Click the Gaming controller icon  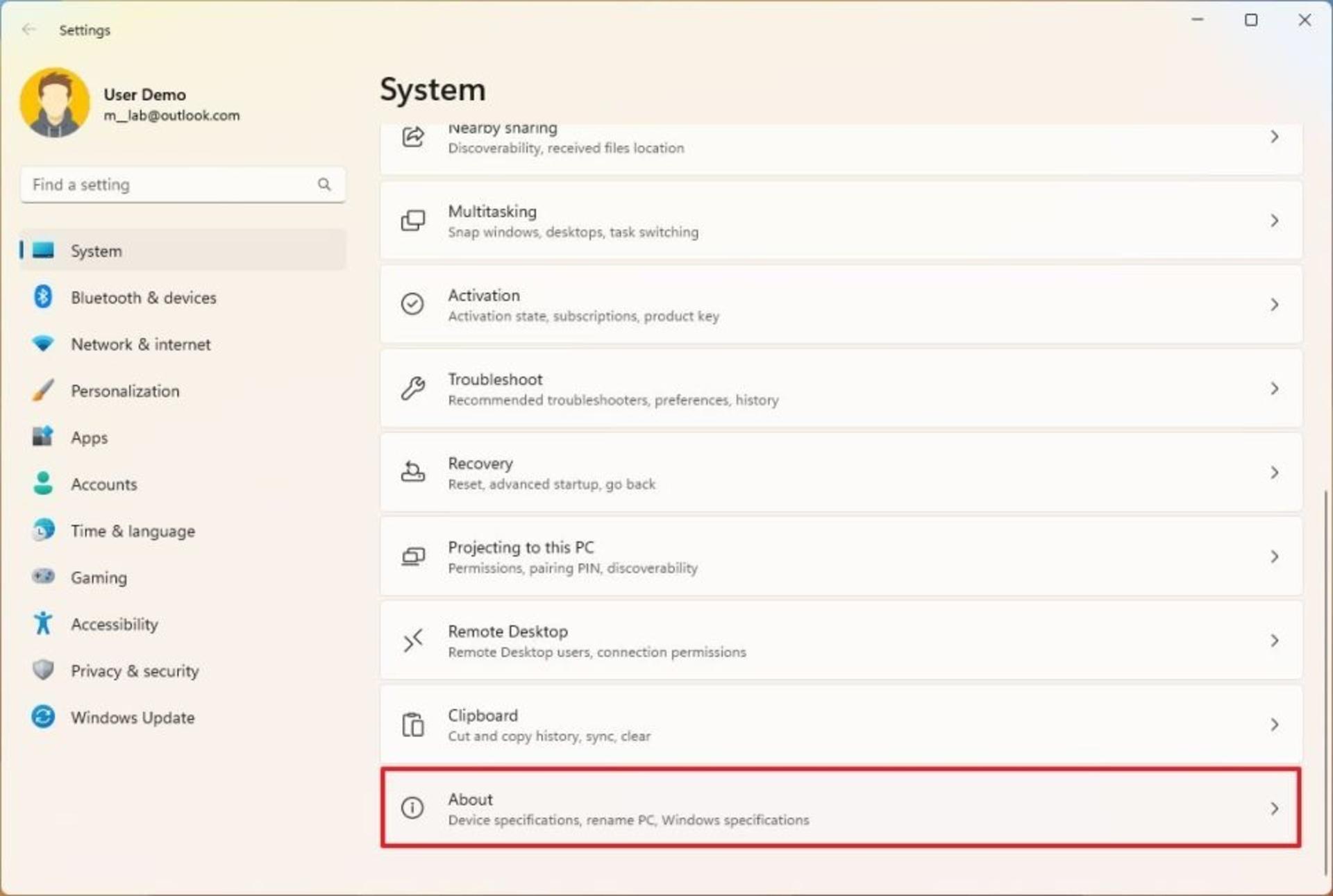[43, 577]
